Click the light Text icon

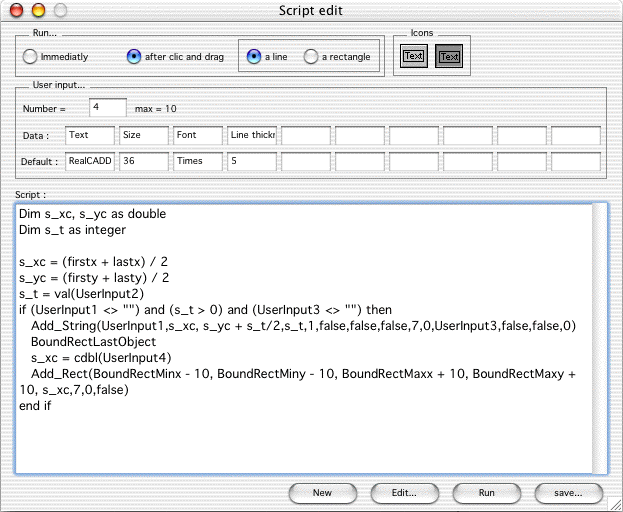413,56
